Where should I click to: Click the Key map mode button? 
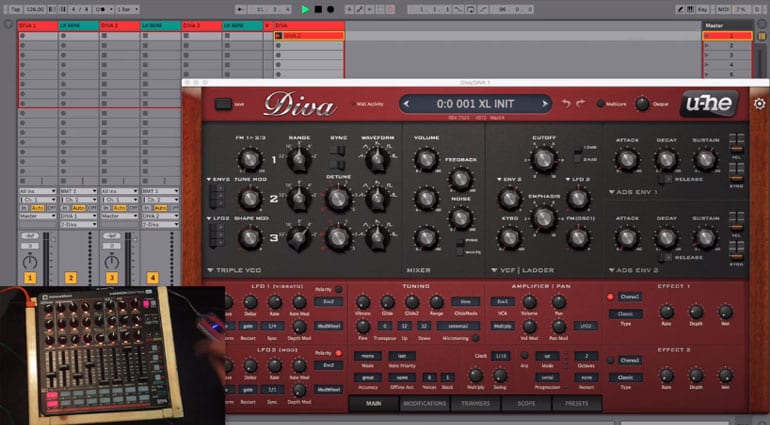pyautogui.click(x=703, y=9)
